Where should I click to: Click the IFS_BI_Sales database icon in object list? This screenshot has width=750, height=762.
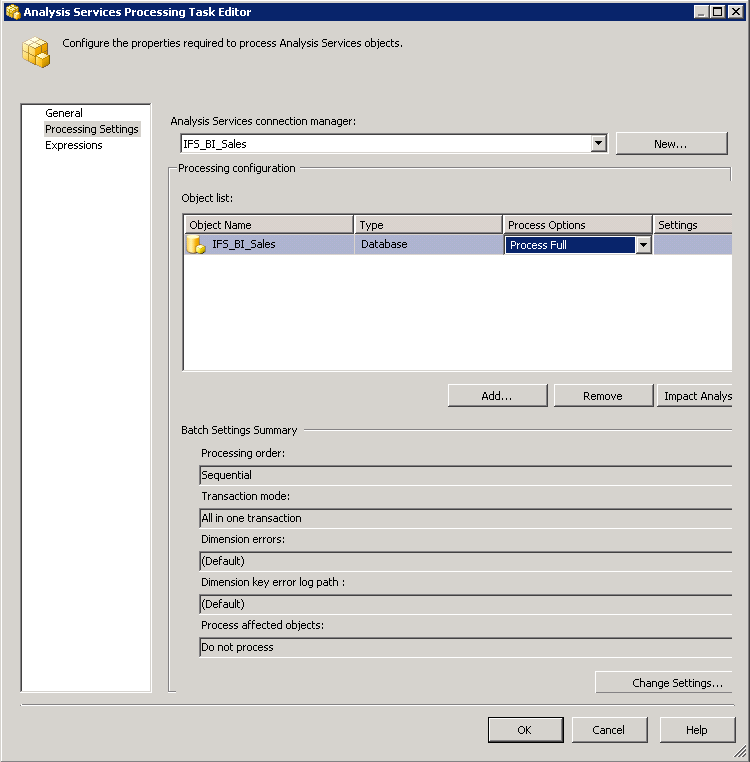[196, 245]
